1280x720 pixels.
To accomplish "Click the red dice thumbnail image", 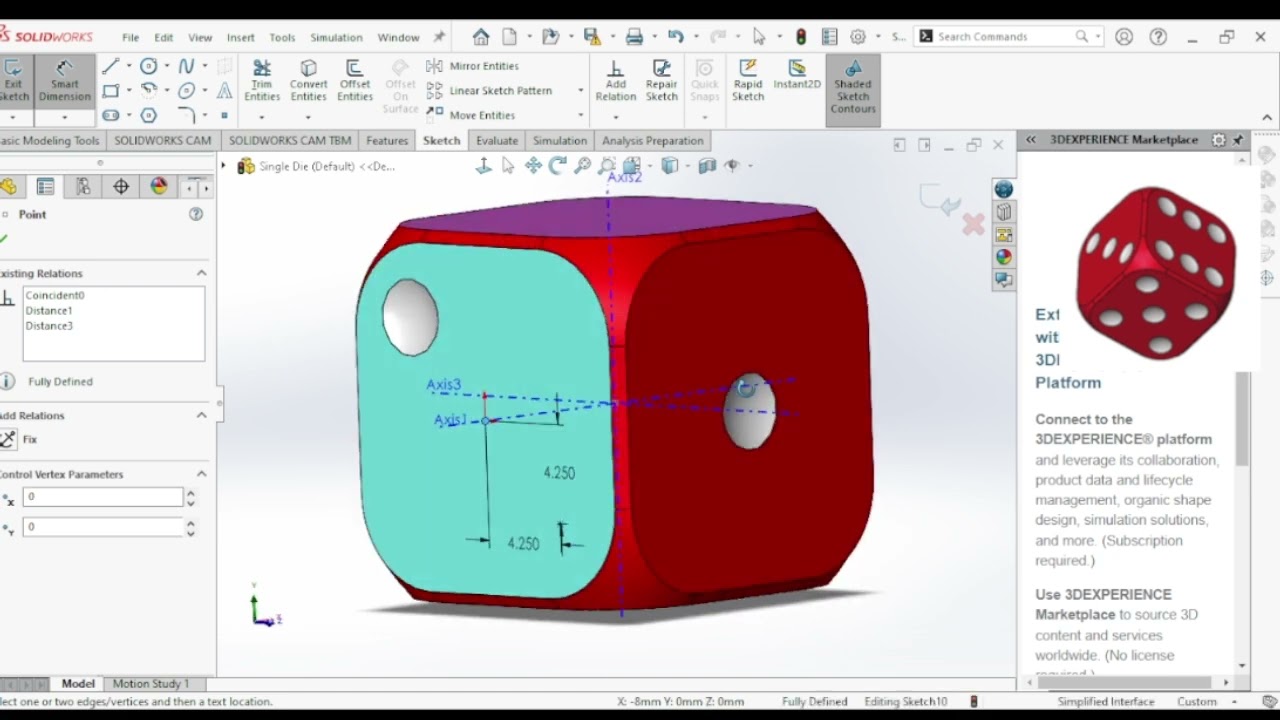I will pos(1156,273).
